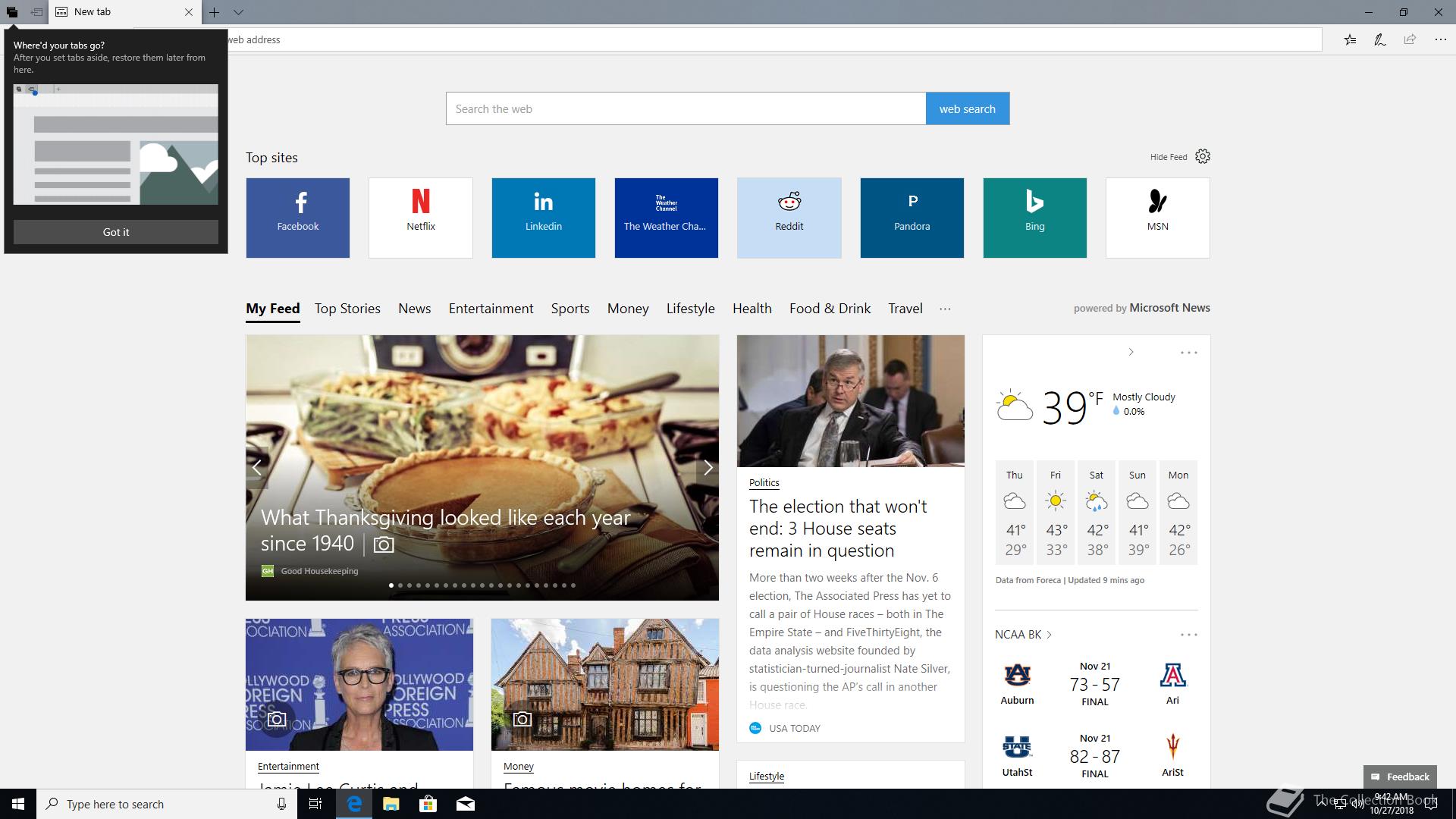
Task: Switch to the Health tab
Action: 752,309
